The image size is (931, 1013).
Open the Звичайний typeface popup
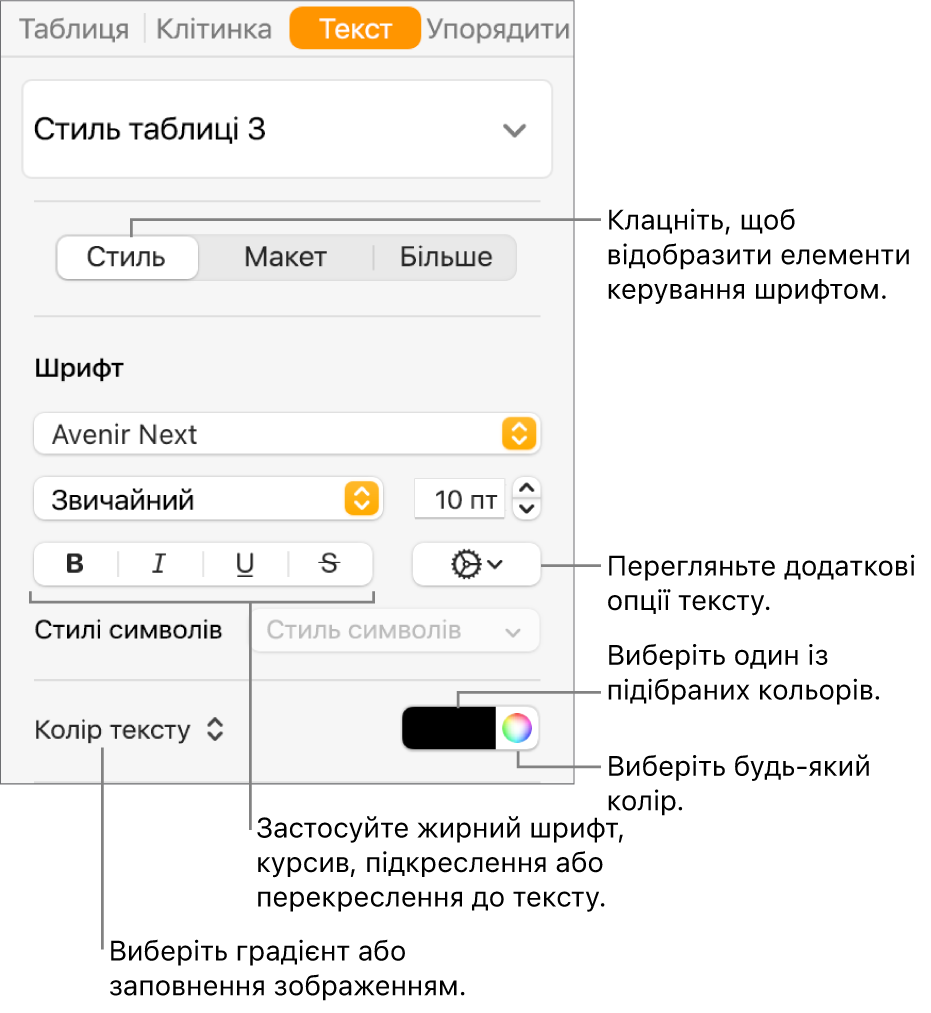point(208,499)
